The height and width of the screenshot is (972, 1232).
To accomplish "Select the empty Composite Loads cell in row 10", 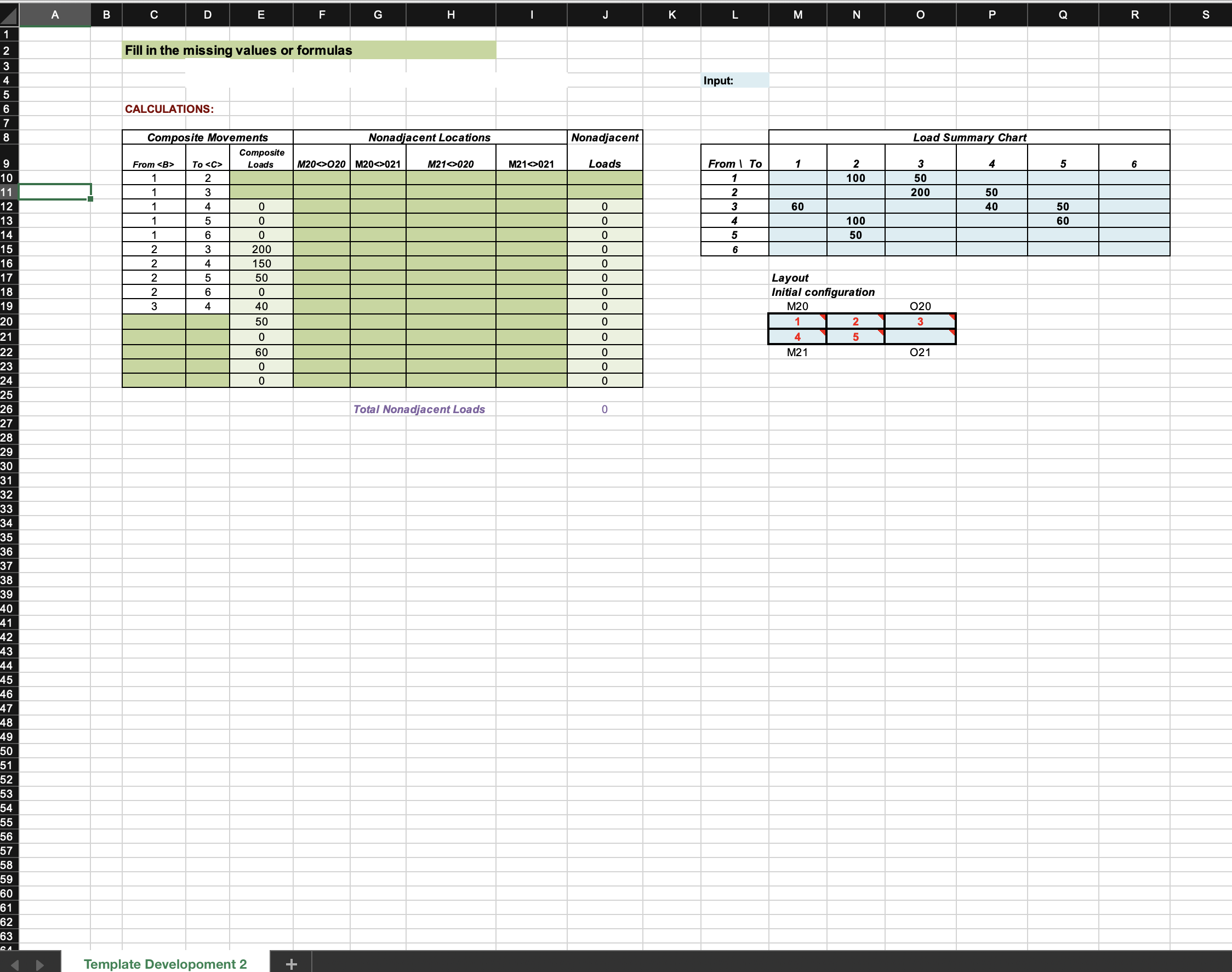I will click(x=261, y=178).
